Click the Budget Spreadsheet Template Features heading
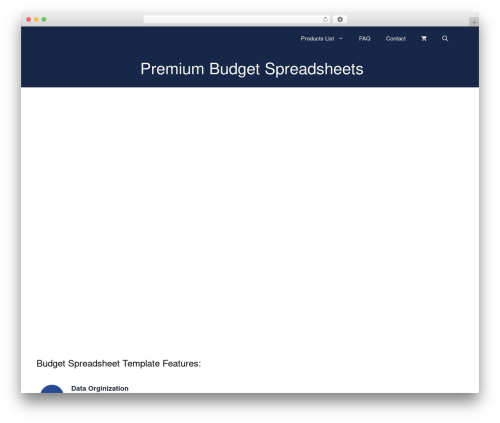 [x=119, y=364]
